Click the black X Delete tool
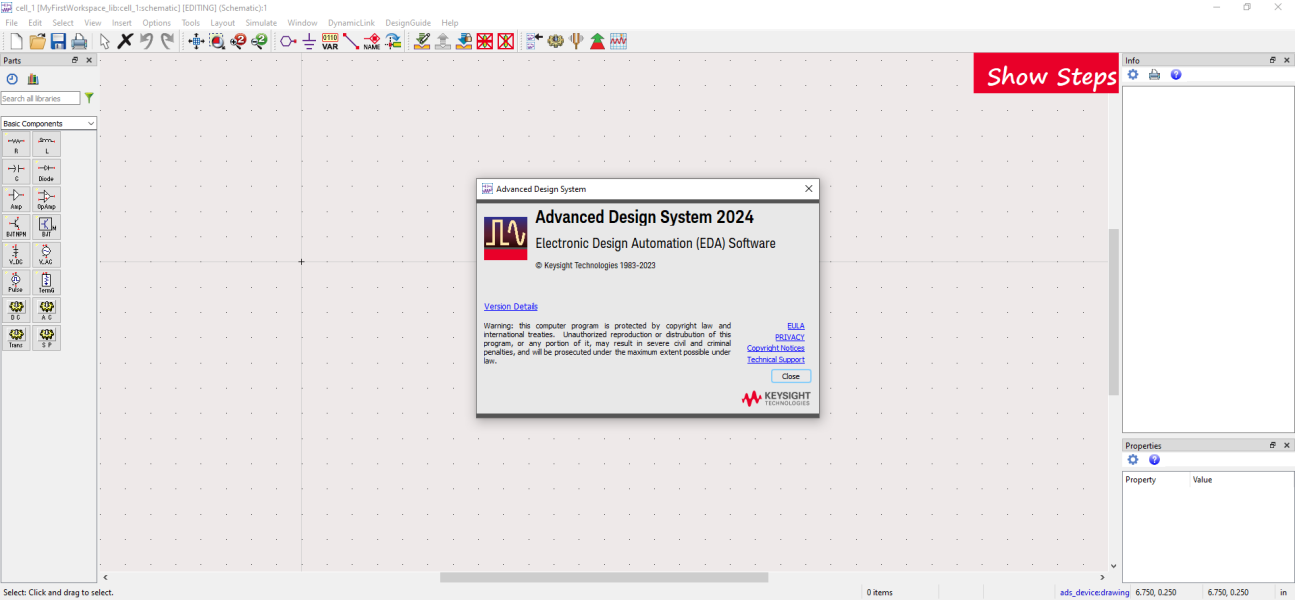 point(125,41)
